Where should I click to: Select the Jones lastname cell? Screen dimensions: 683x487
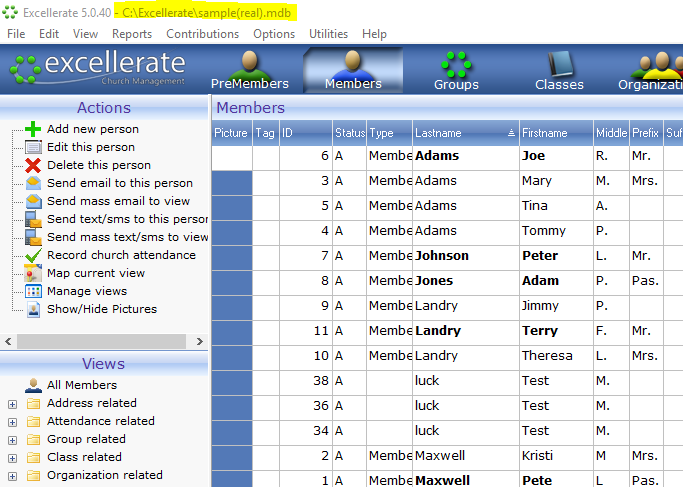tap(466, 281)
